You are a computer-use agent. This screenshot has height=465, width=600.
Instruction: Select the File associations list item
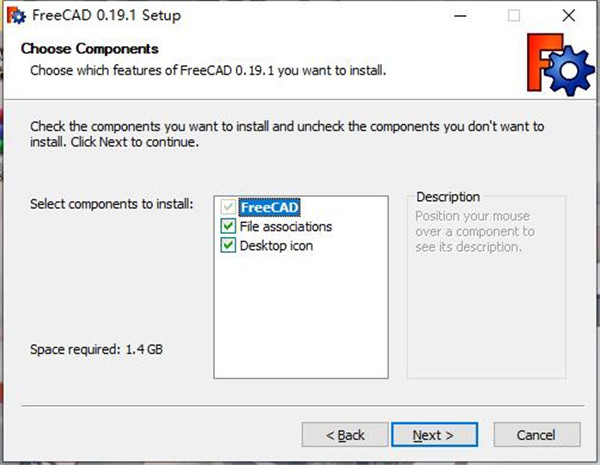(285, 227)
